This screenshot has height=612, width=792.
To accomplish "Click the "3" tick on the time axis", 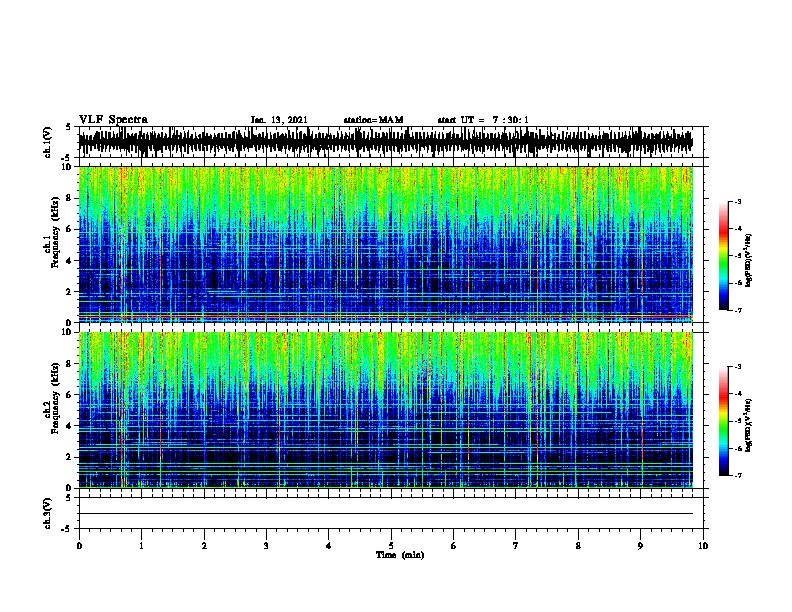I will (x=266, y=546).
